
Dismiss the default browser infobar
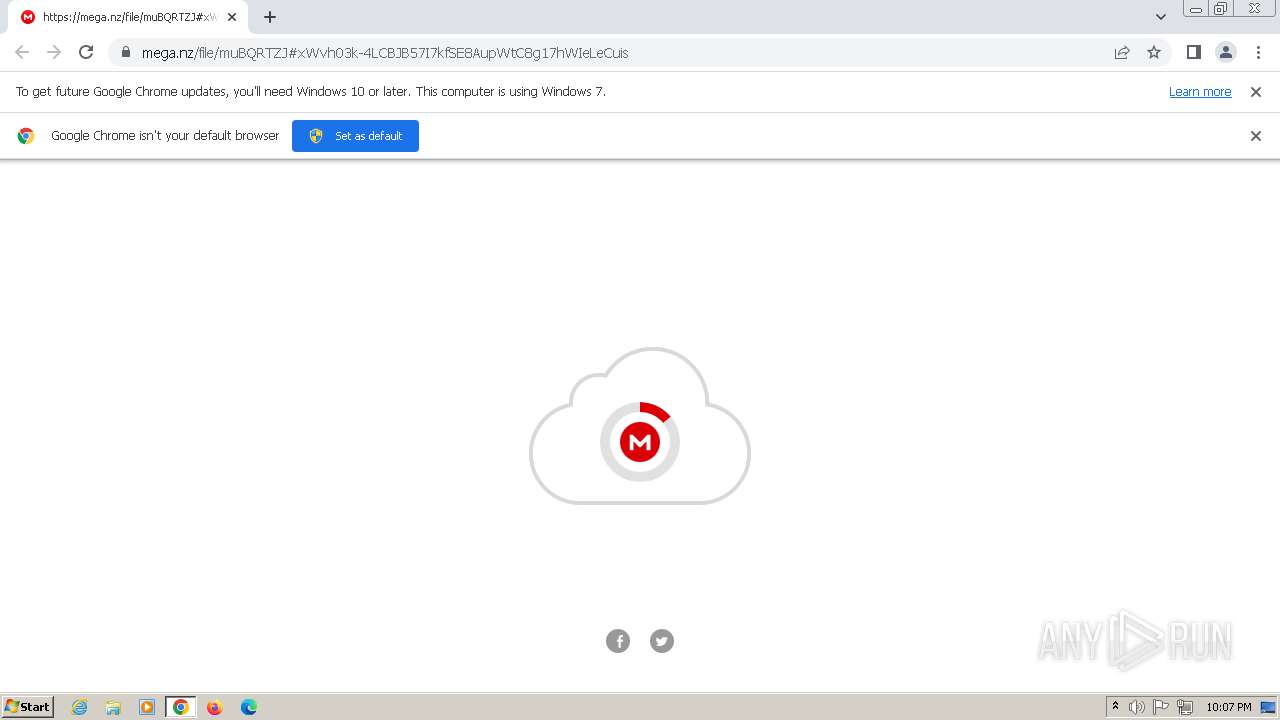point(1256,136)
